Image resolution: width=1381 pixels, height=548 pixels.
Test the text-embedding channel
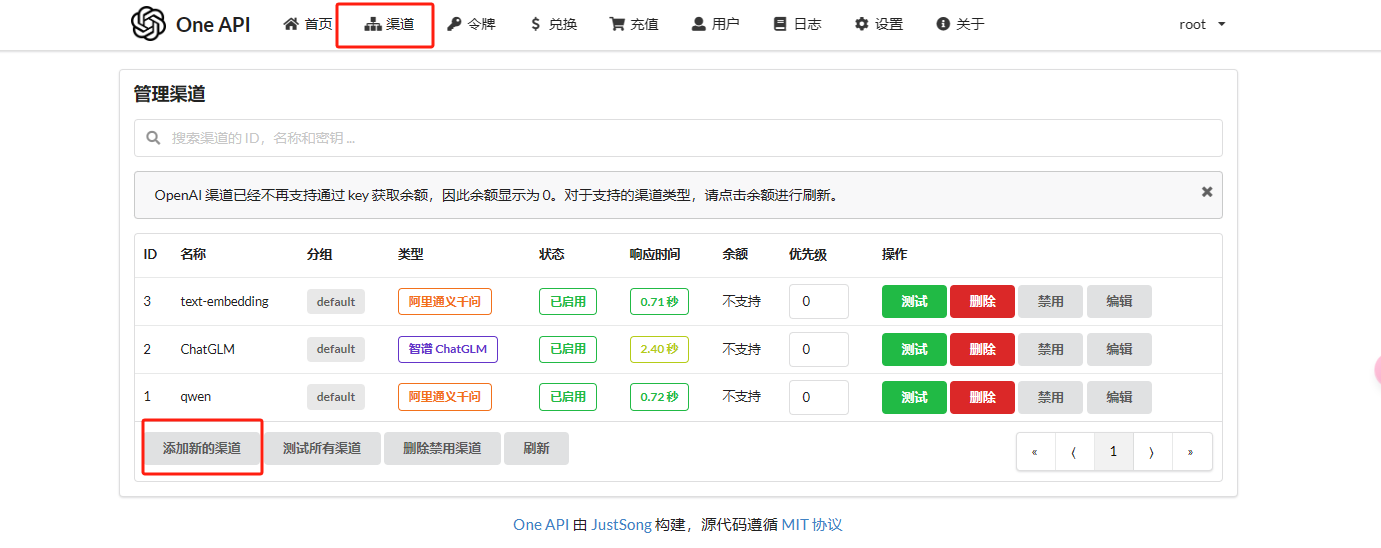[x=914, y=301]
